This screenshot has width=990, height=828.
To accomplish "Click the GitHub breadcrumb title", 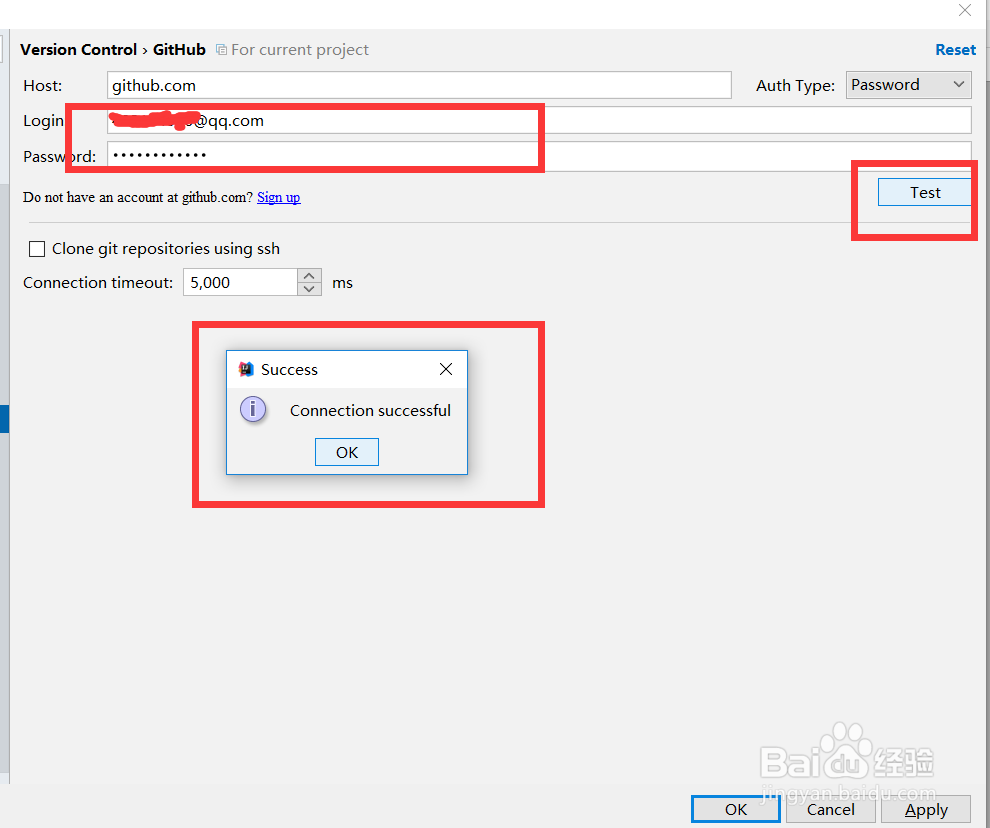I will (x=179, y=50).
